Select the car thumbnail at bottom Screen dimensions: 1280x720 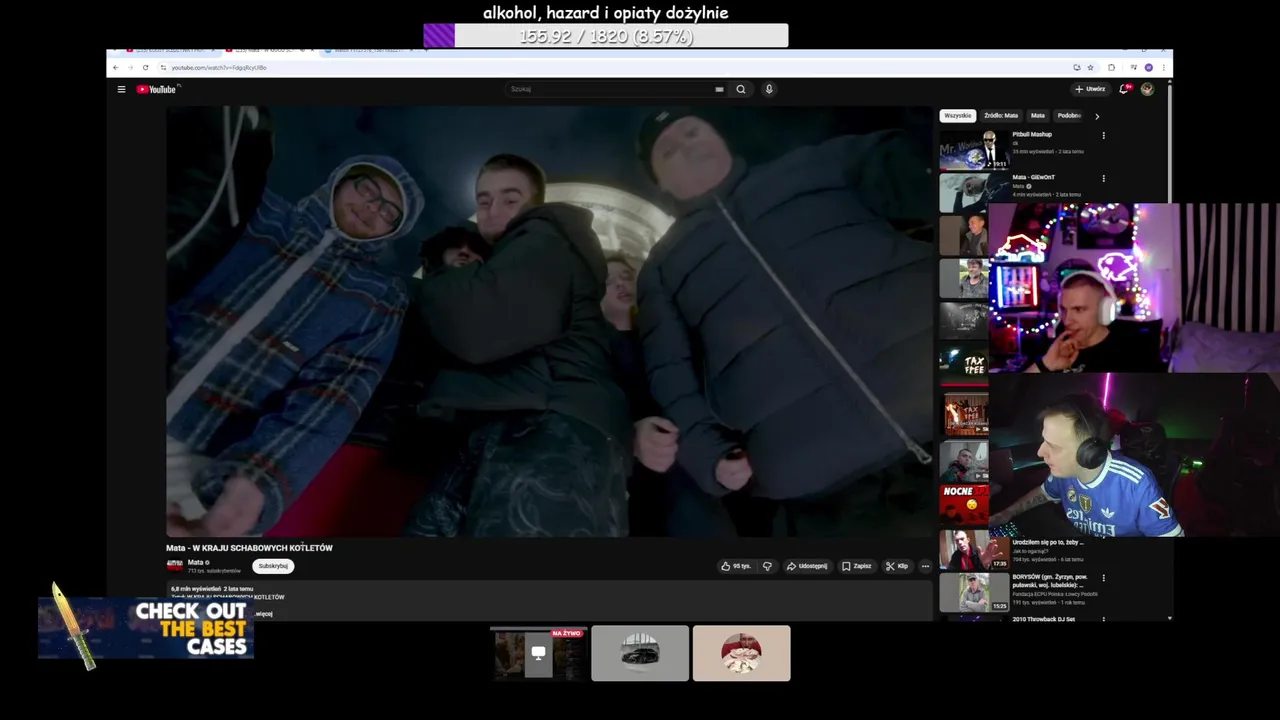(x=640, y=653)
